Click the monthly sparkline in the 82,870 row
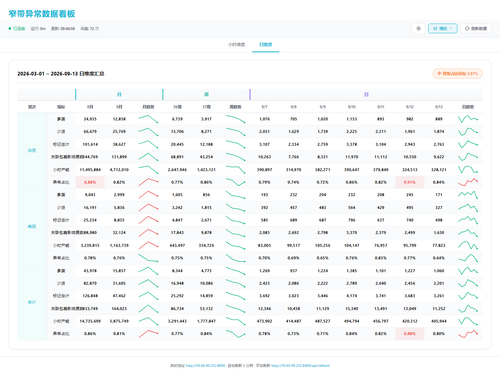 click(148, 283)
